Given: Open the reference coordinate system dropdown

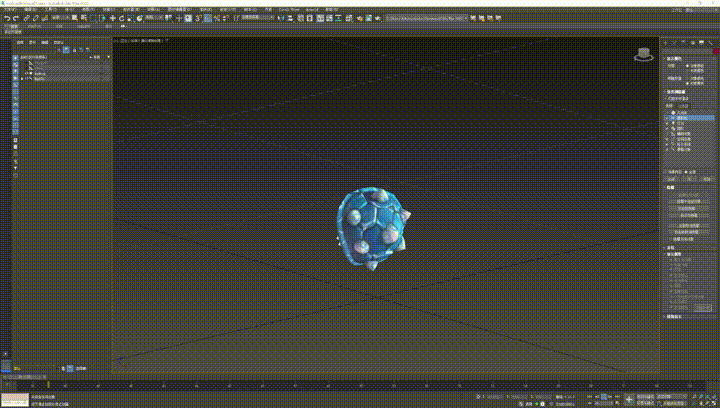Looking at the screenshot, I should click(154, 18).
